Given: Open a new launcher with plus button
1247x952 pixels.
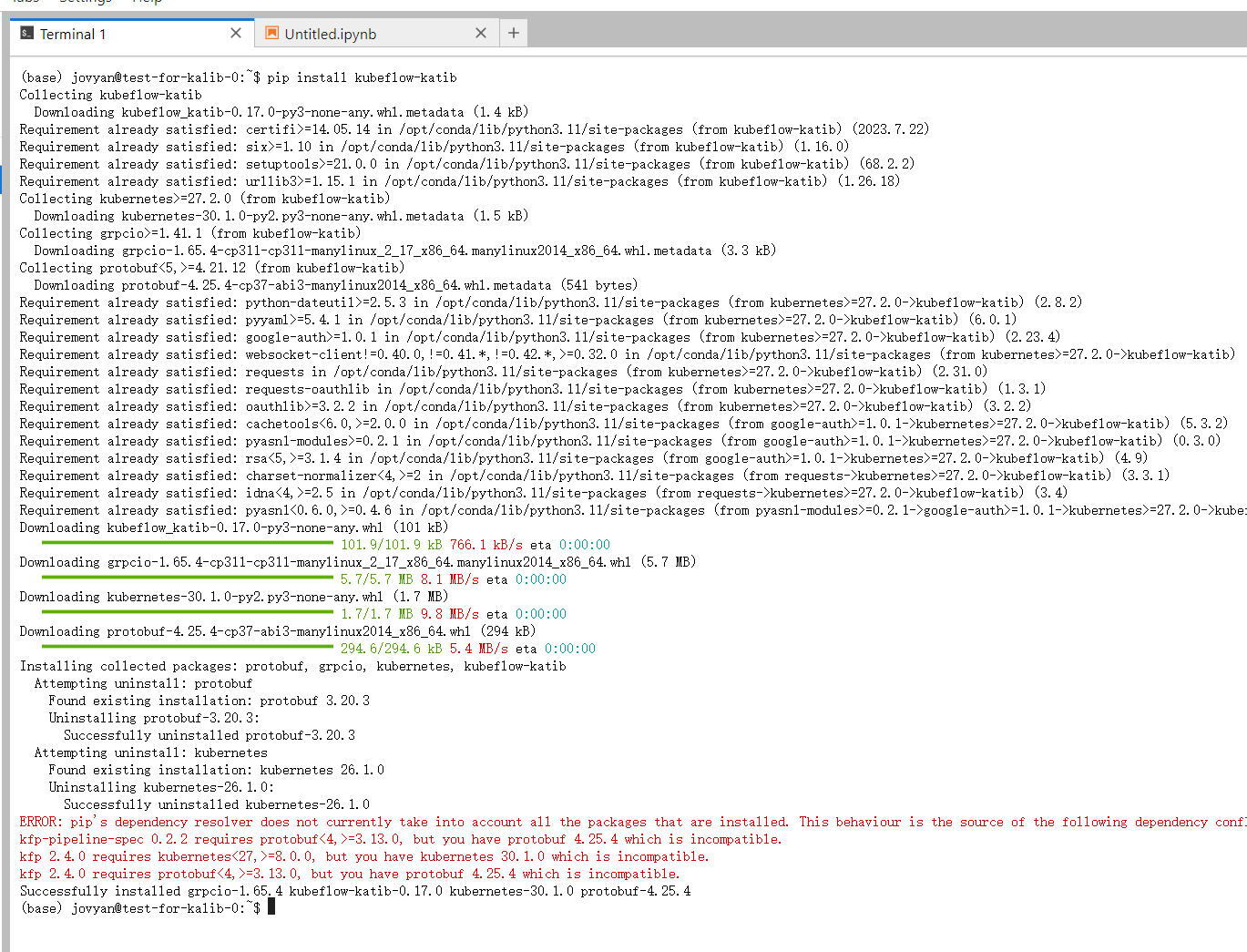Looking at the screenshot, I should pos(514,34).
